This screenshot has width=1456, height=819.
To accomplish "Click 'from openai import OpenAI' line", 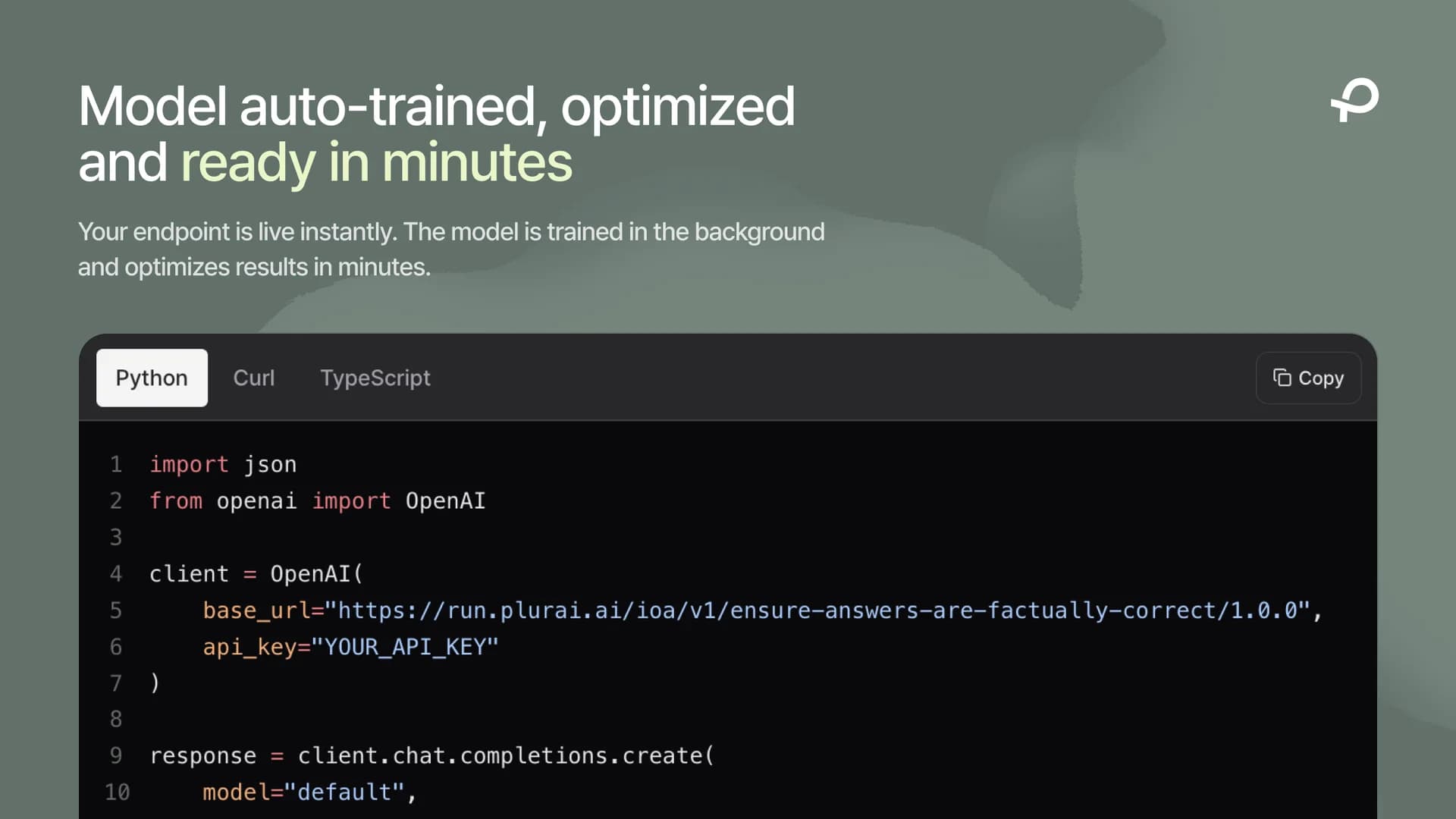I will pos(317,500).
